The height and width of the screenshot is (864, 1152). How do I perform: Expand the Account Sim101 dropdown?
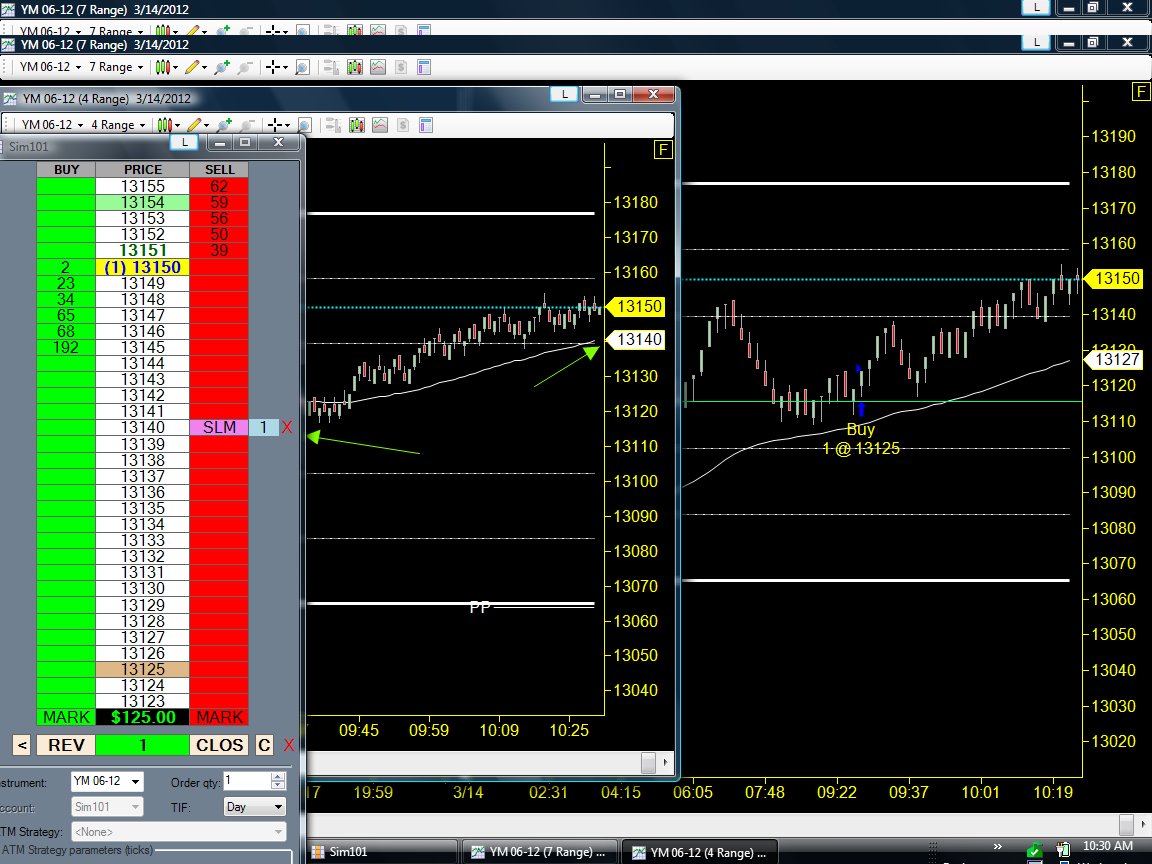[135, 807]
